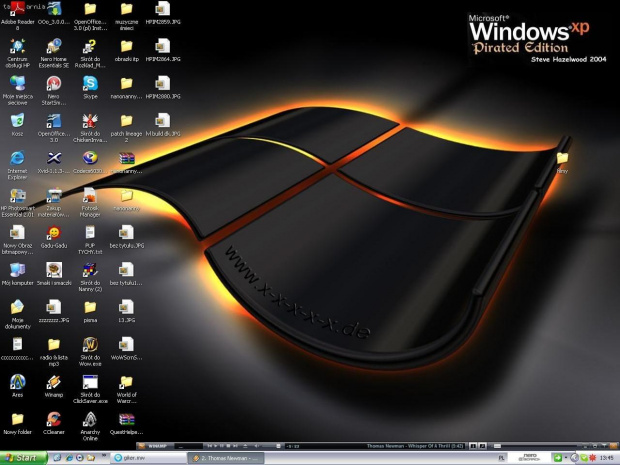Select the Xvid-1.1.3 installer icon
Image resolution: width=620 pixels, height=465 pixels.
54,162
